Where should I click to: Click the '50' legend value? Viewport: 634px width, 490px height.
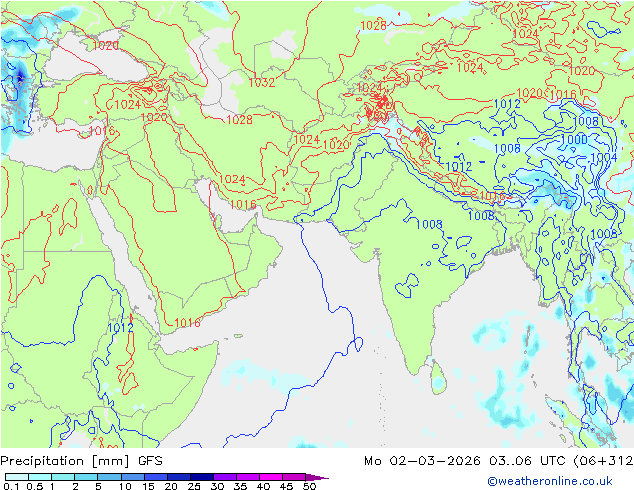(x=309, y=486)
